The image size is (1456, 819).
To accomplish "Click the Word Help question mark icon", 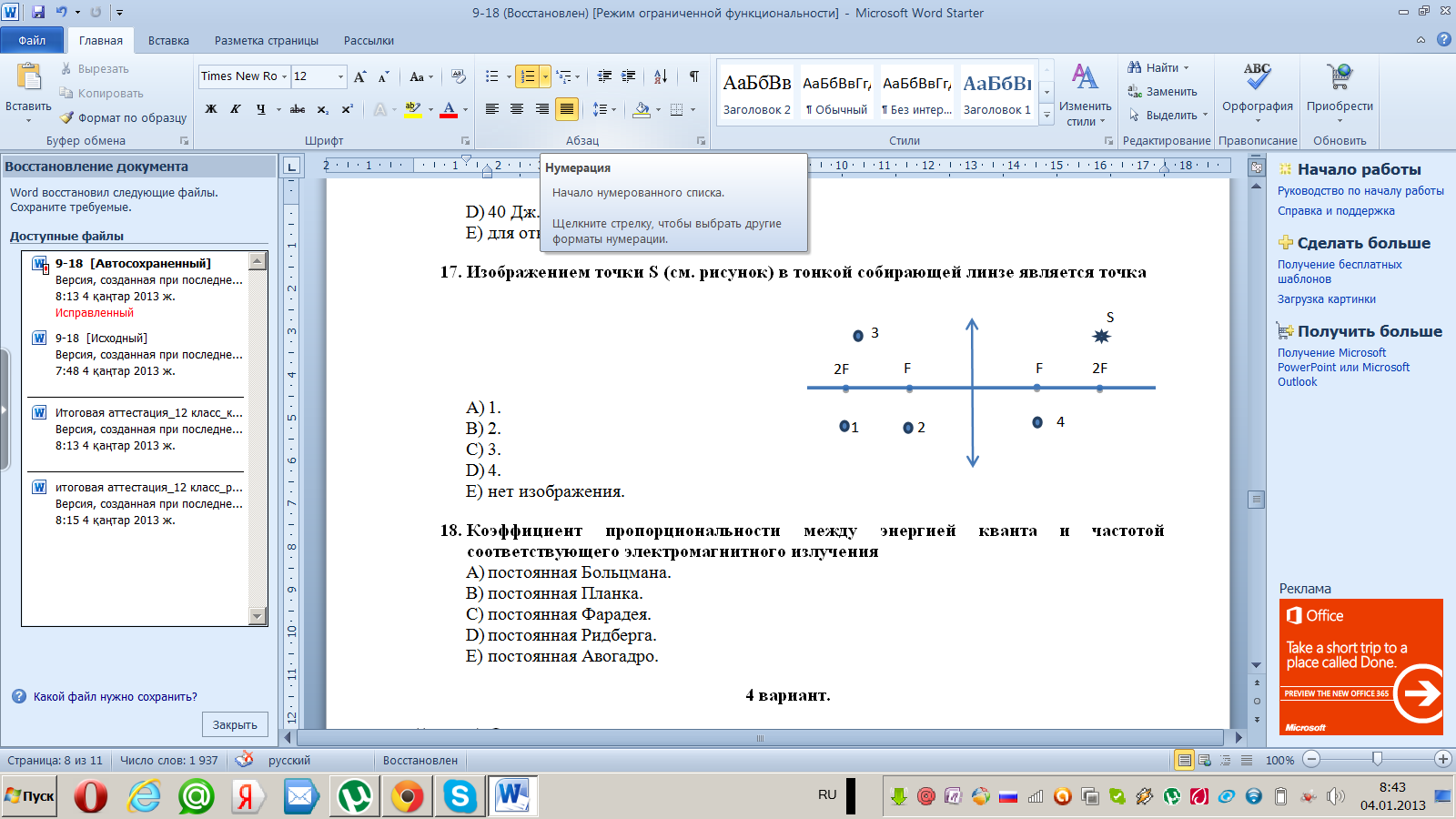I will pos(1443,40).
